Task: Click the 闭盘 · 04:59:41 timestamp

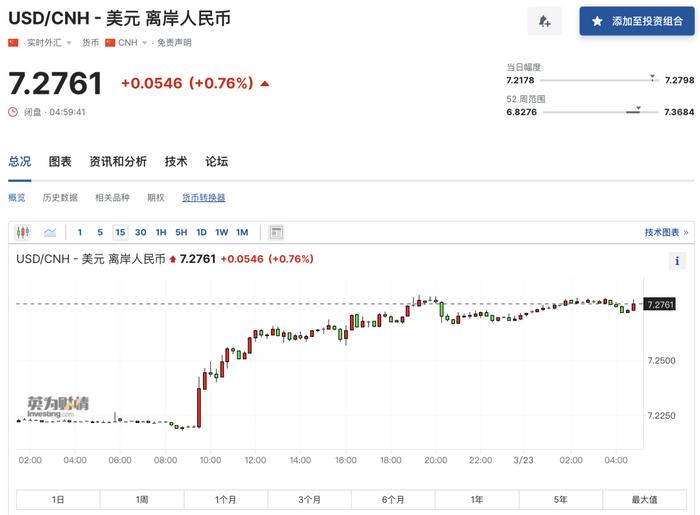Action: point(54,112)
